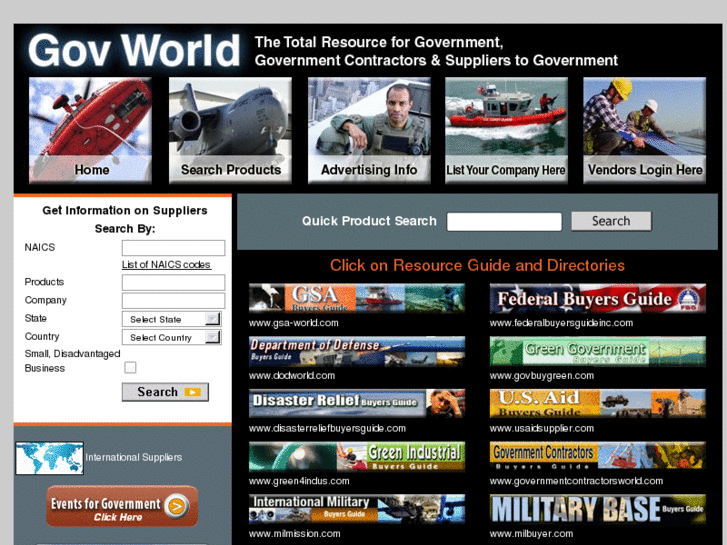Visit the www.govbuygreen.com link

(x=542, y=375)
